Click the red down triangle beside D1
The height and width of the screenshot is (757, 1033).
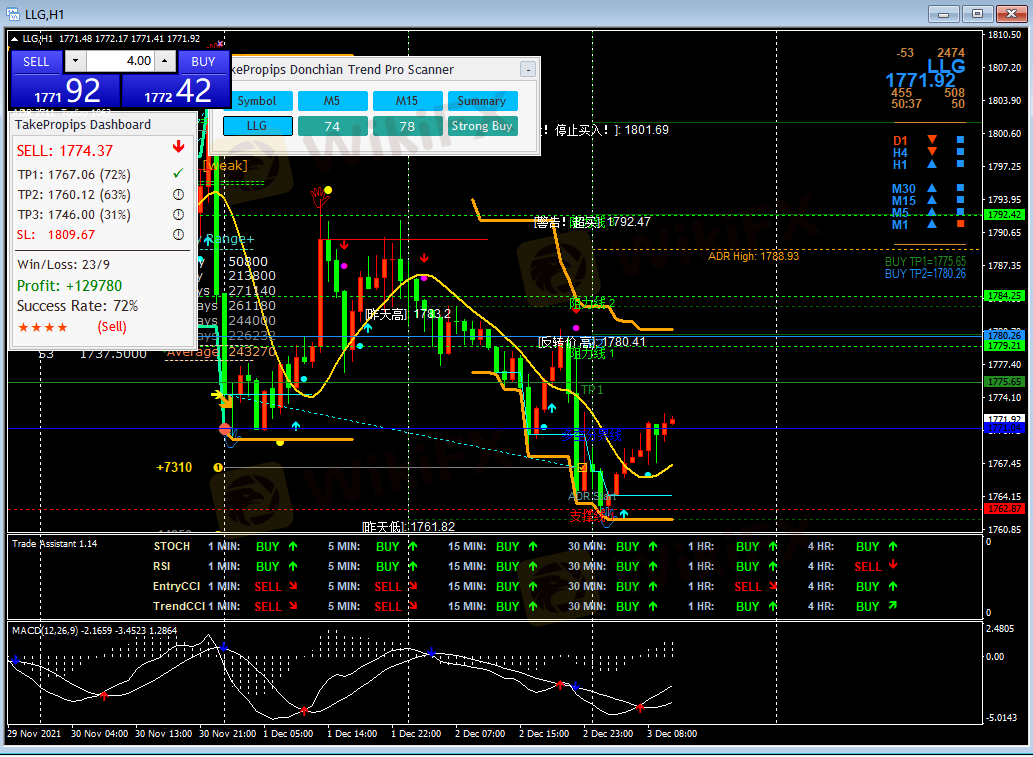coord(932,140)
